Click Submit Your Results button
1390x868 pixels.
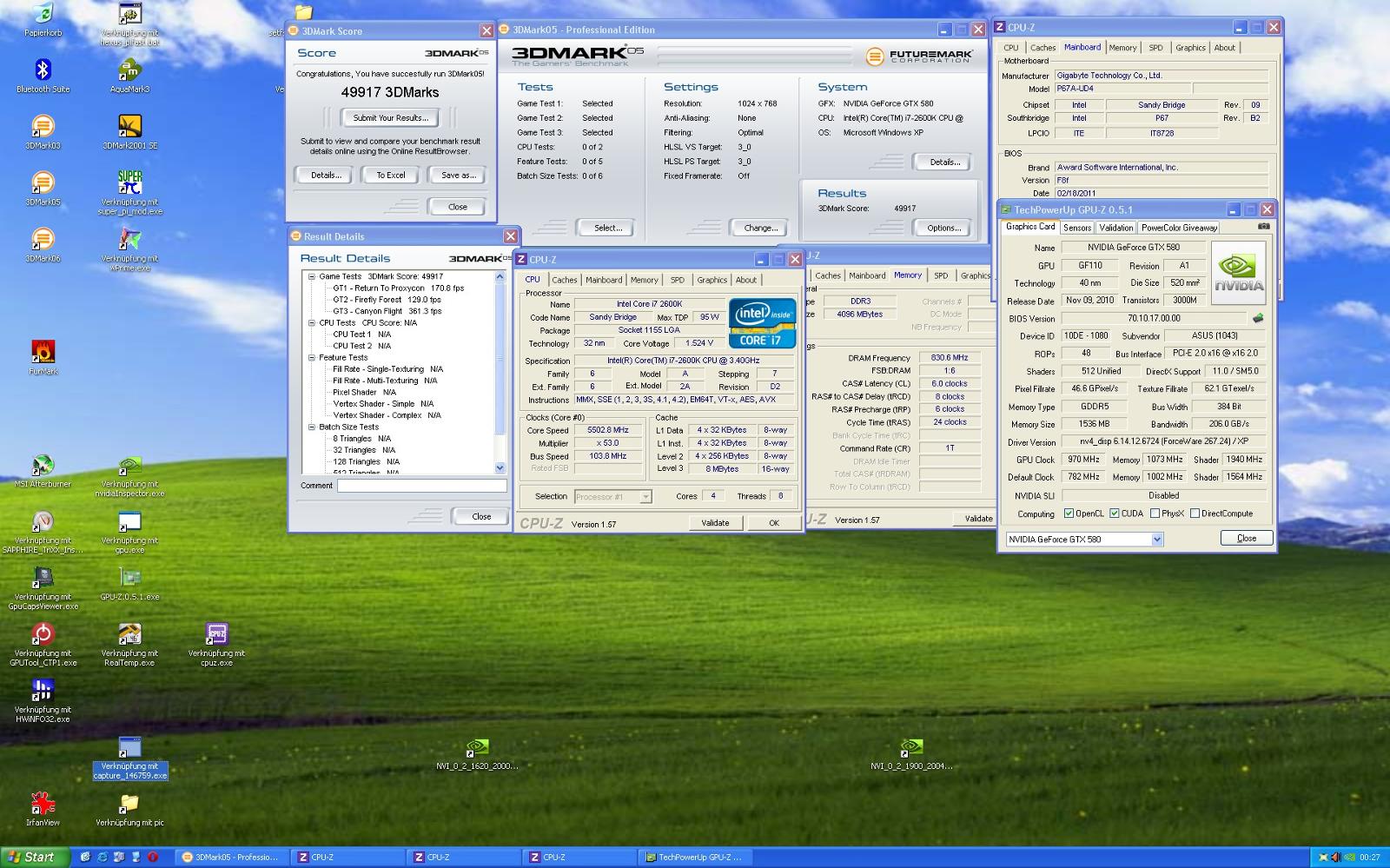tap(390, 117)
